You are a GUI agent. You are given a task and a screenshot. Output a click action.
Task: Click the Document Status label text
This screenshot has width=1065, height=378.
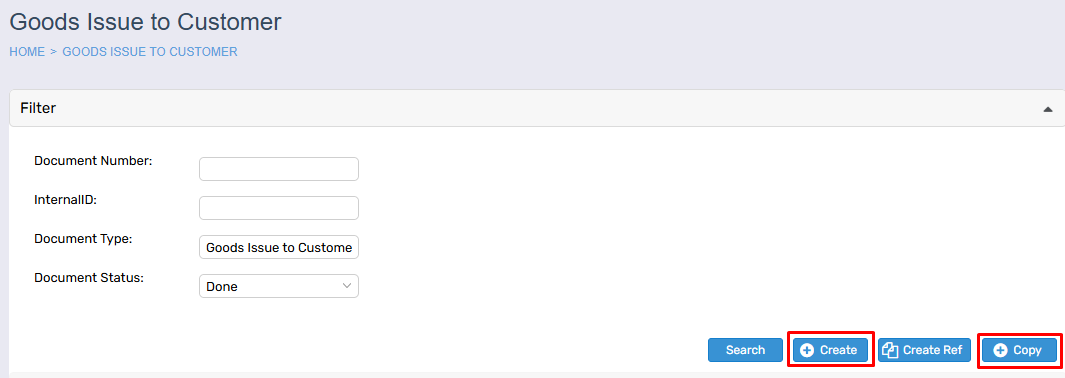pos(88,278)
